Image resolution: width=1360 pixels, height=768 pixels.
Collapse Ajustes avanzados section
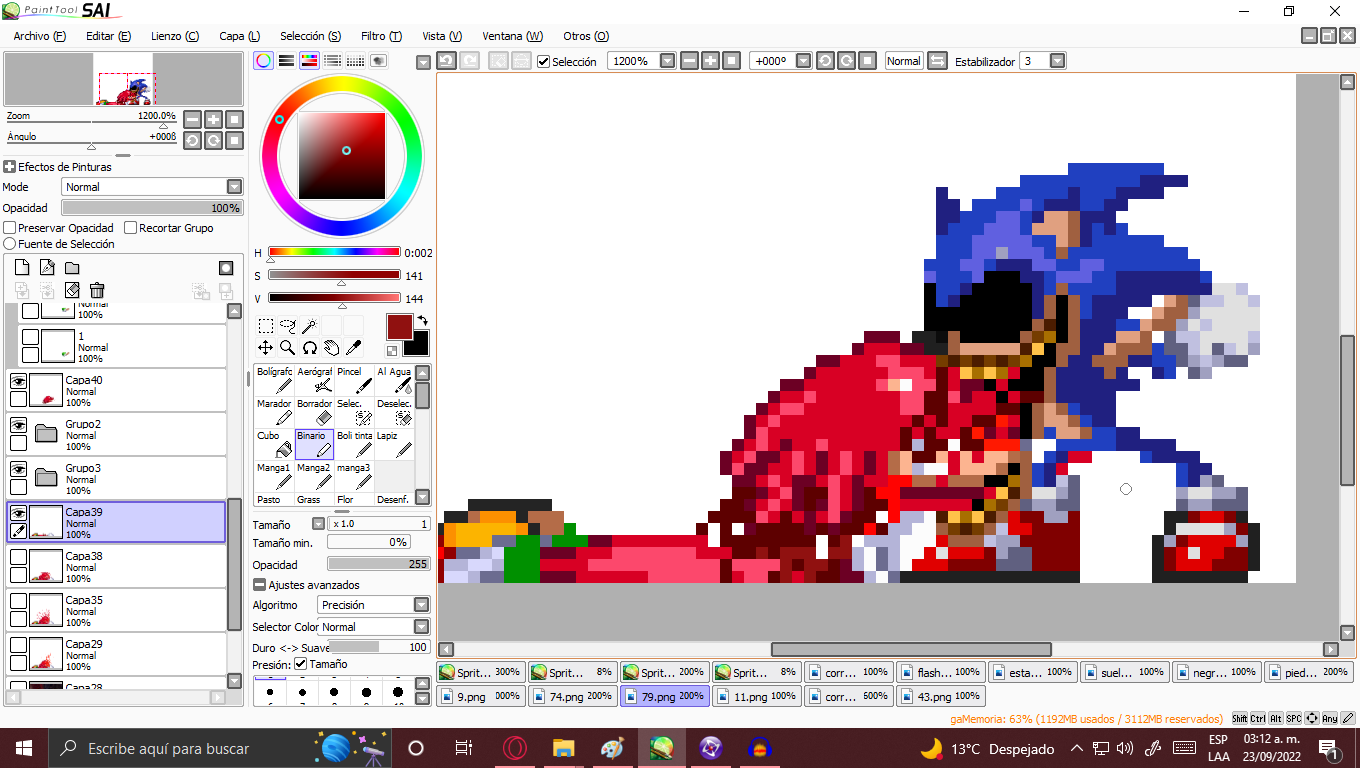259,585
